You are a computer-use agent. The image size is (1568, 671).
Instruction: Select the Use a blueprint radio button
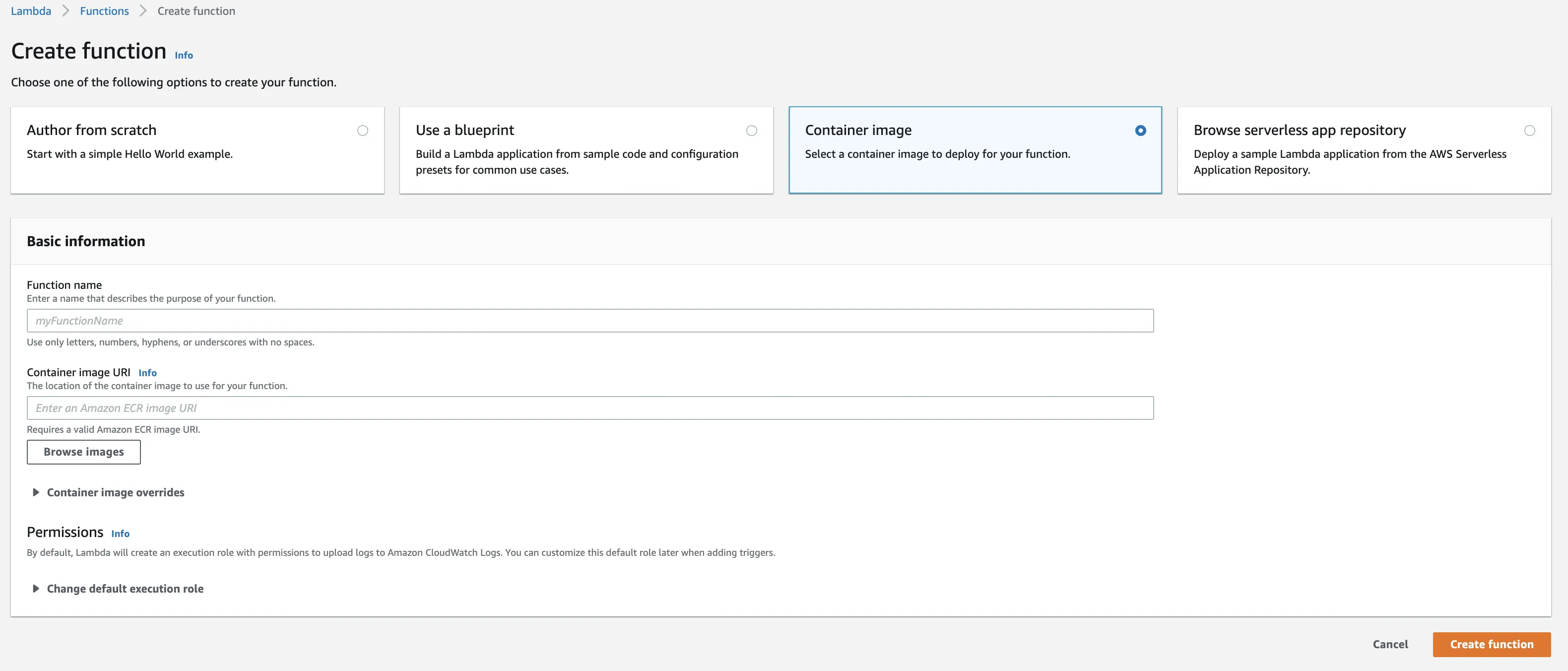(x=752, y=131)
